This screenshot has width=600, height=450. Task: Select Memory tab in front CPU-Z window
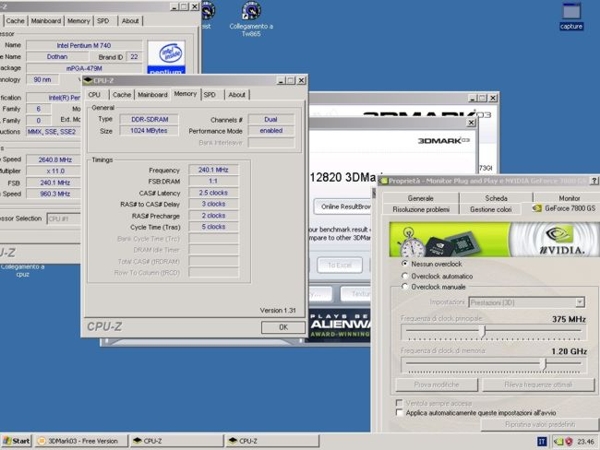(x=185, y=94)
